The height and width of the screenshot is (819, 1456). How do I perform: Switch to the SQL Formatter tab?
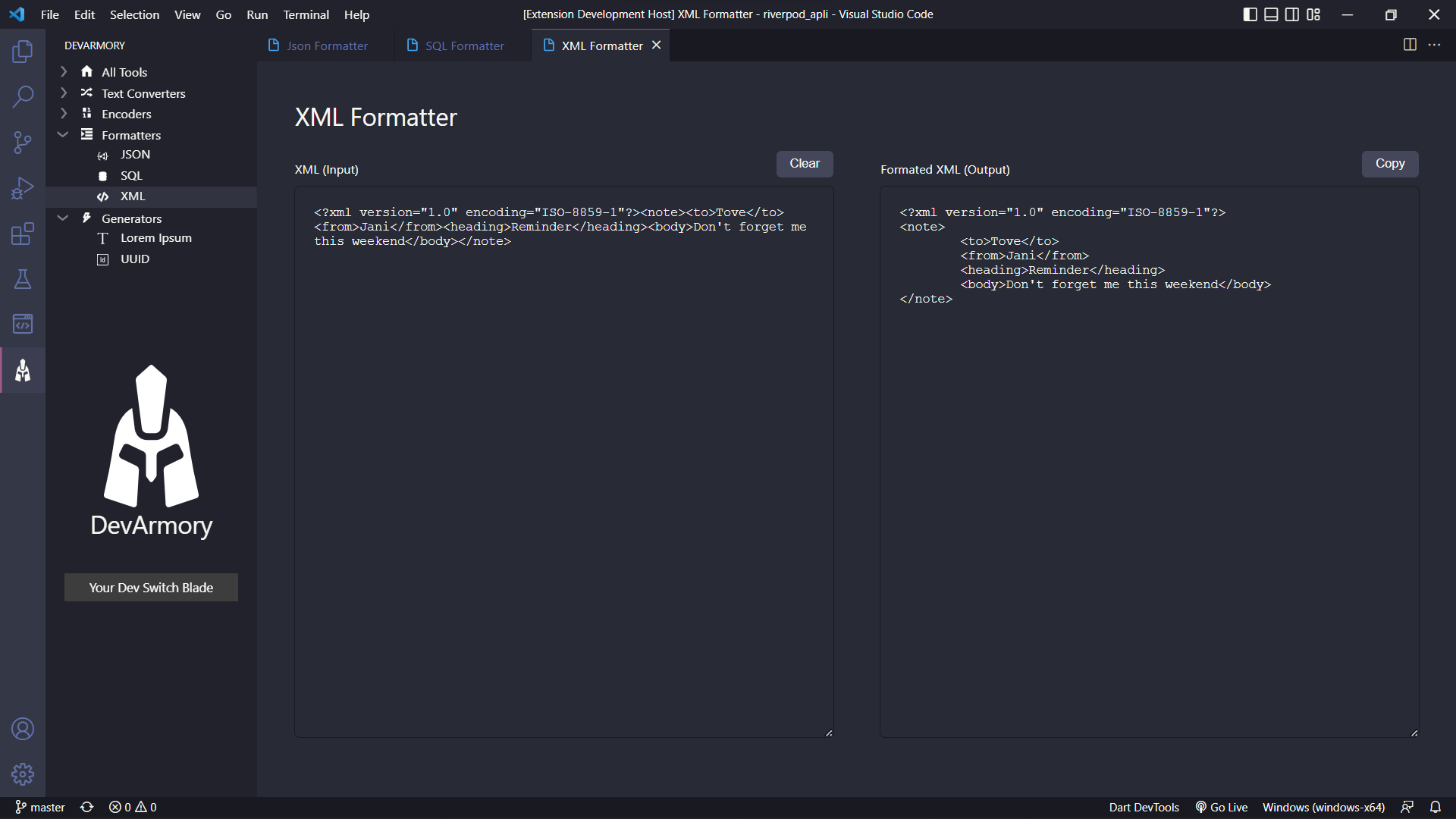pos(463,45)
